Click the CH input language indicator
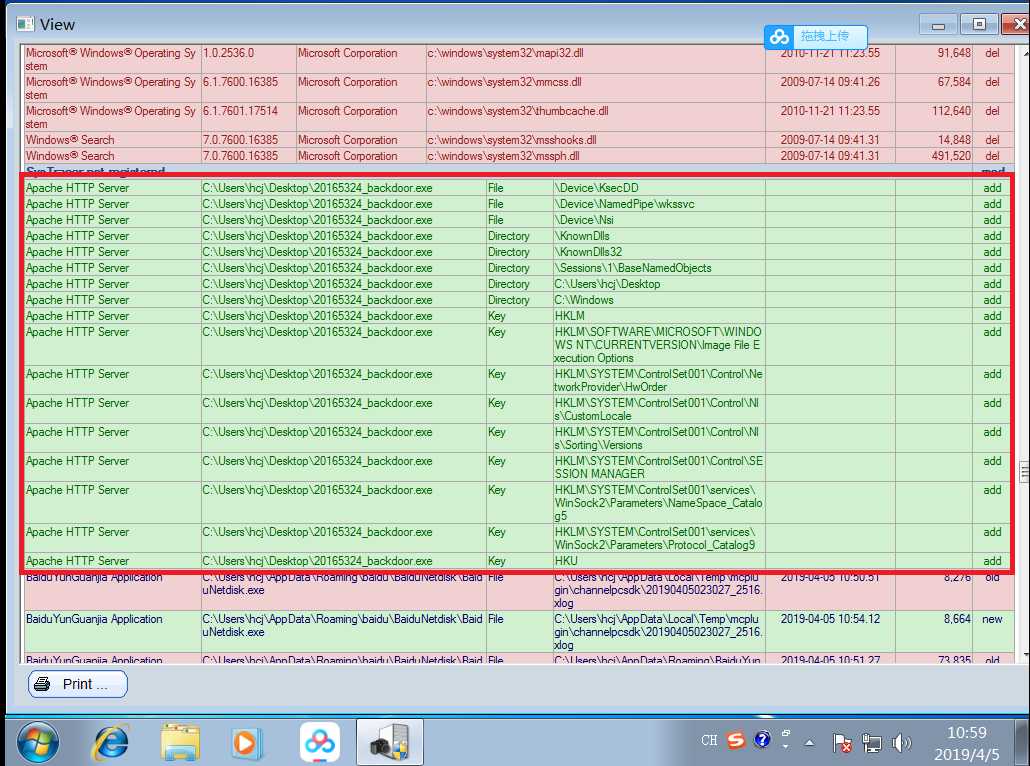 pyautogui.click(x=709, y=740)
